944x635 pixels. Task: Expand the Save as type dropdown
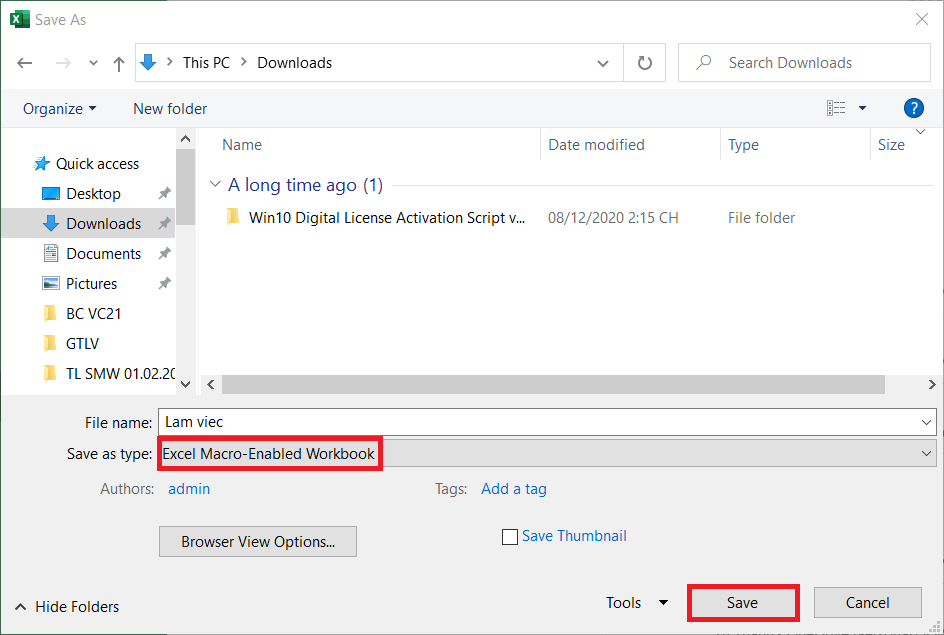(x=926, y=454)
